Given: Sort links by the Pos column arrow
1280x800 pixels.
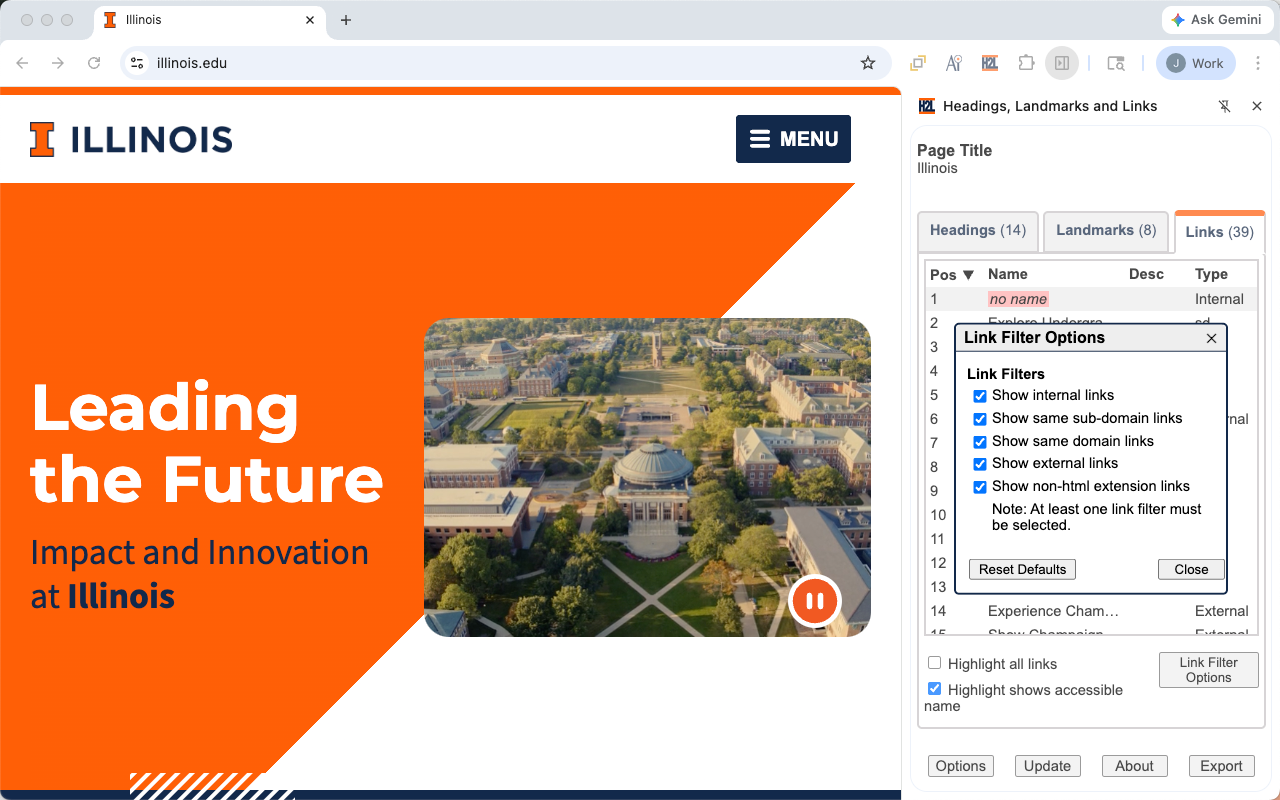Looking at the screenshot, I should 968,275.
